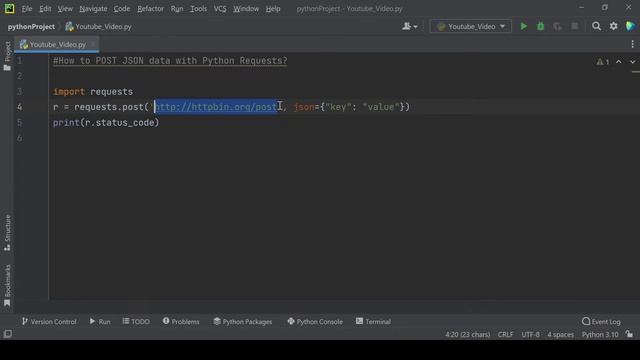This screenshot has height=360, width=640.
Task: Toggle tool window bars icon
Action: click(x=8, y=334)
